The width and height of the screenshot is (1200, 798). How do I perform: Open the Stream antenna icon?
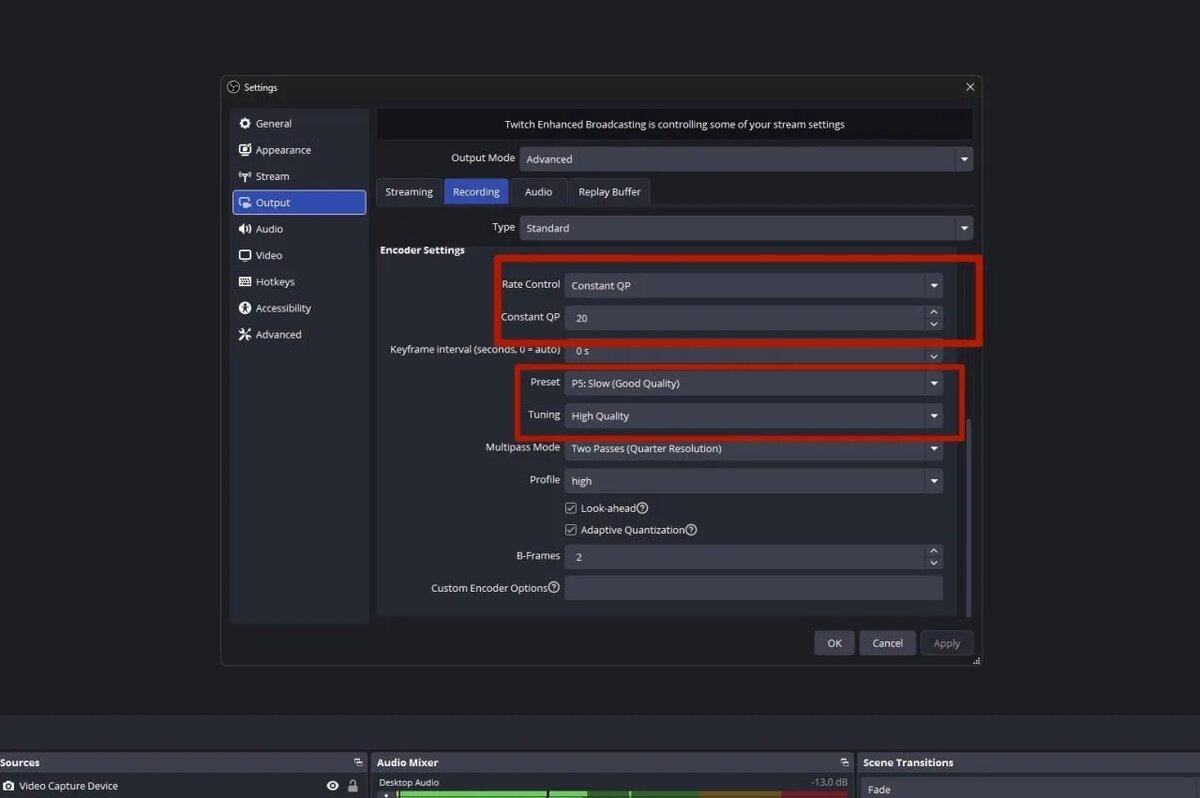click(x=245, y=176)
